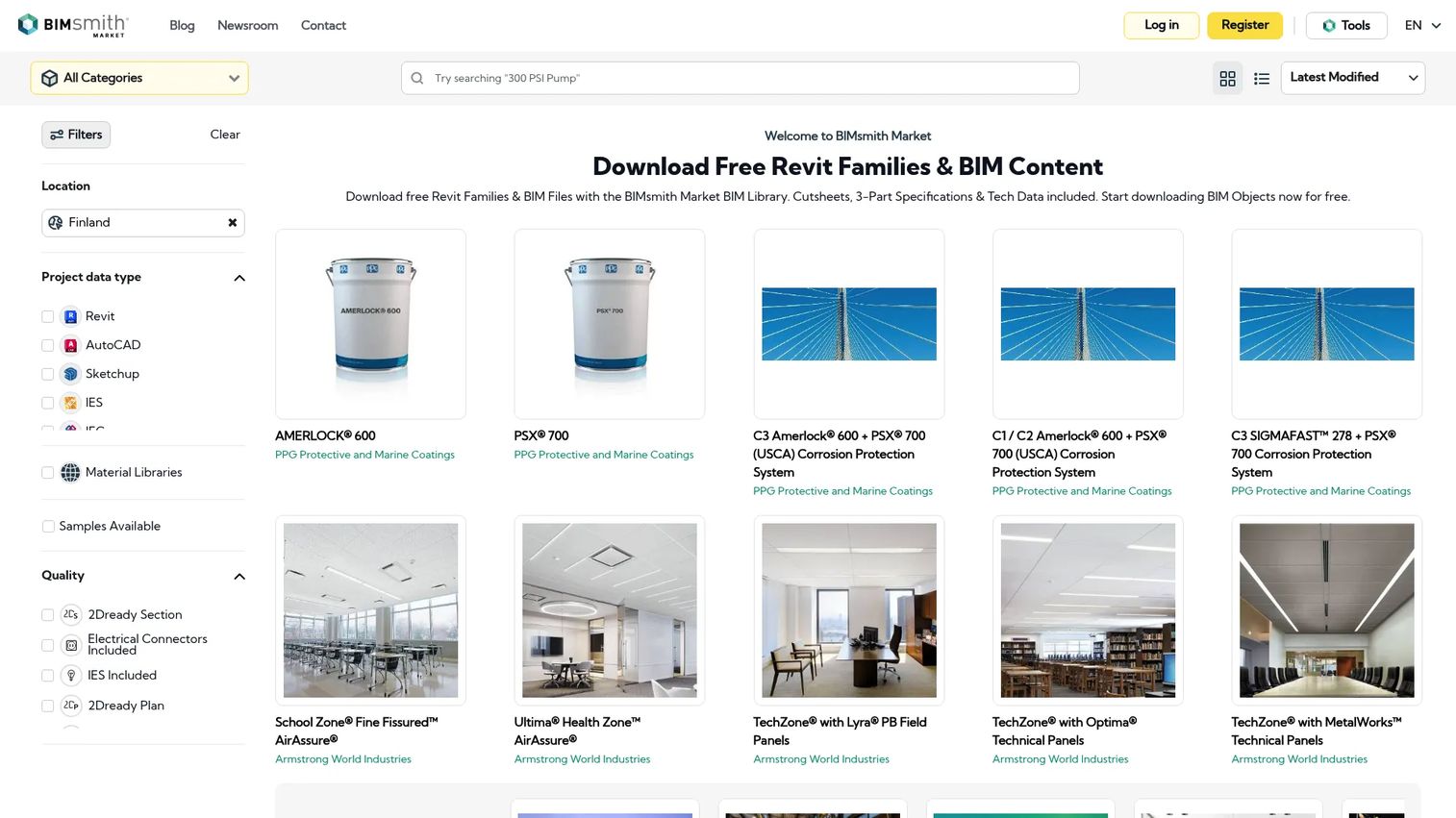Enable the Material Libraries checkbox
The height and width of the screenshot is (818, 1456).
[x=47, y=472]
